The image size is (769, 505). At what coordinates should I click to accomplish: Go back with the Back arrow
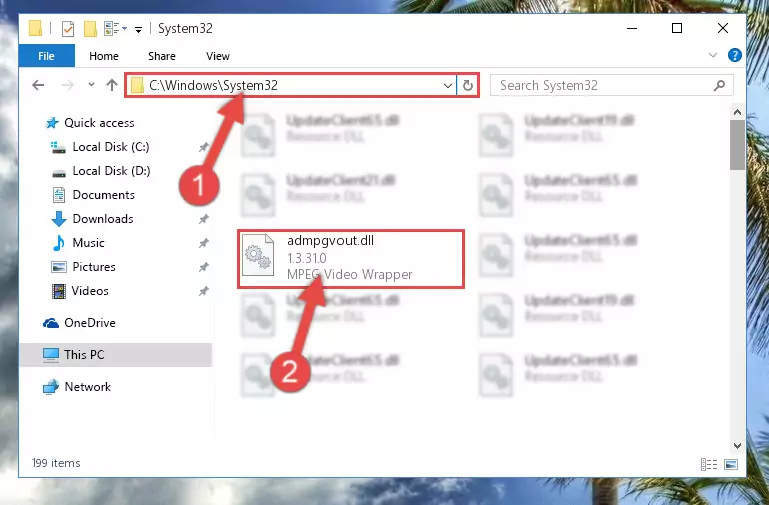coord(38,85)
